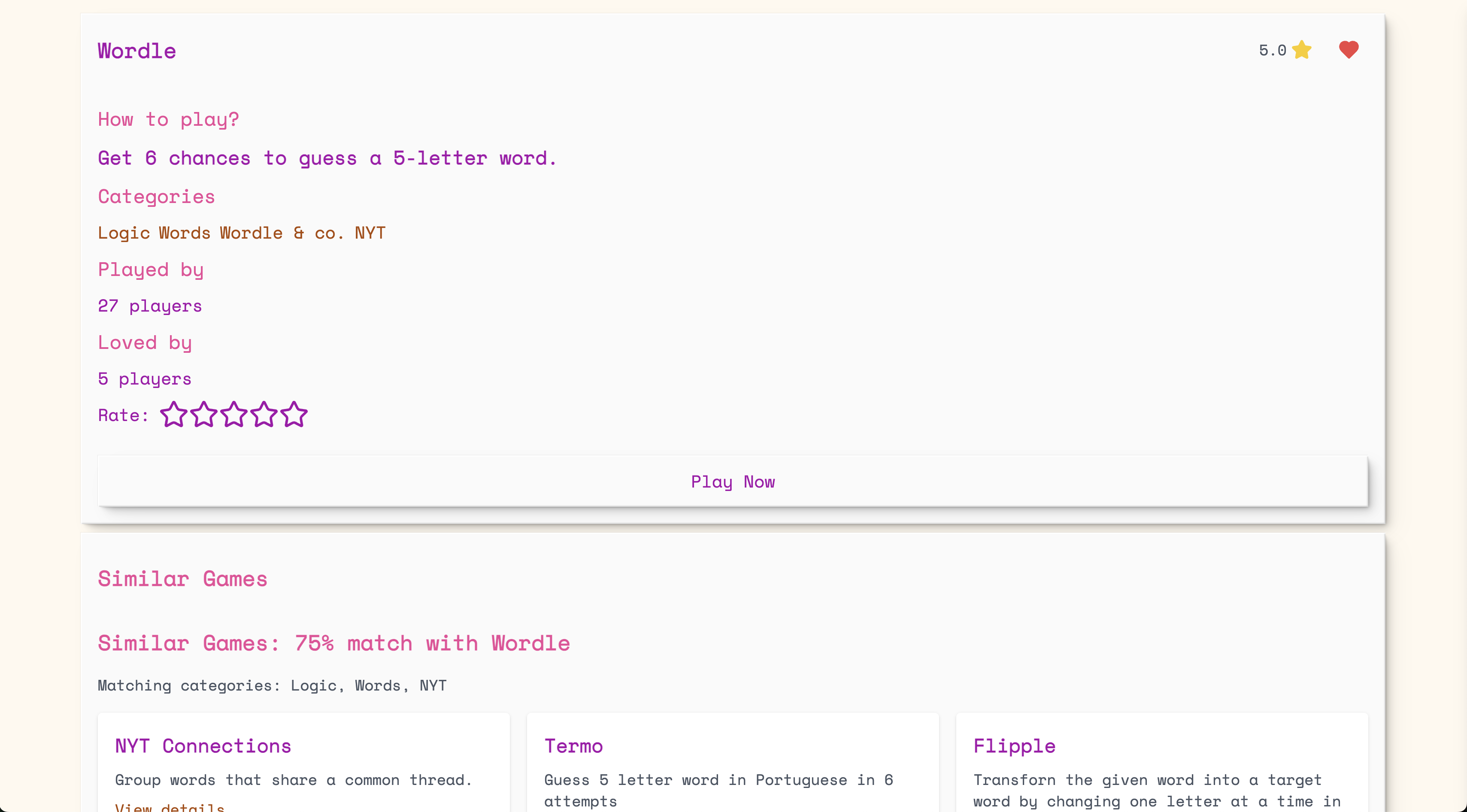The height and width of the screenshot is (812, 1467).
Task: Click 'Get 6 chances to guess' description
Action: pyautogui.click(x=327, y=158)
